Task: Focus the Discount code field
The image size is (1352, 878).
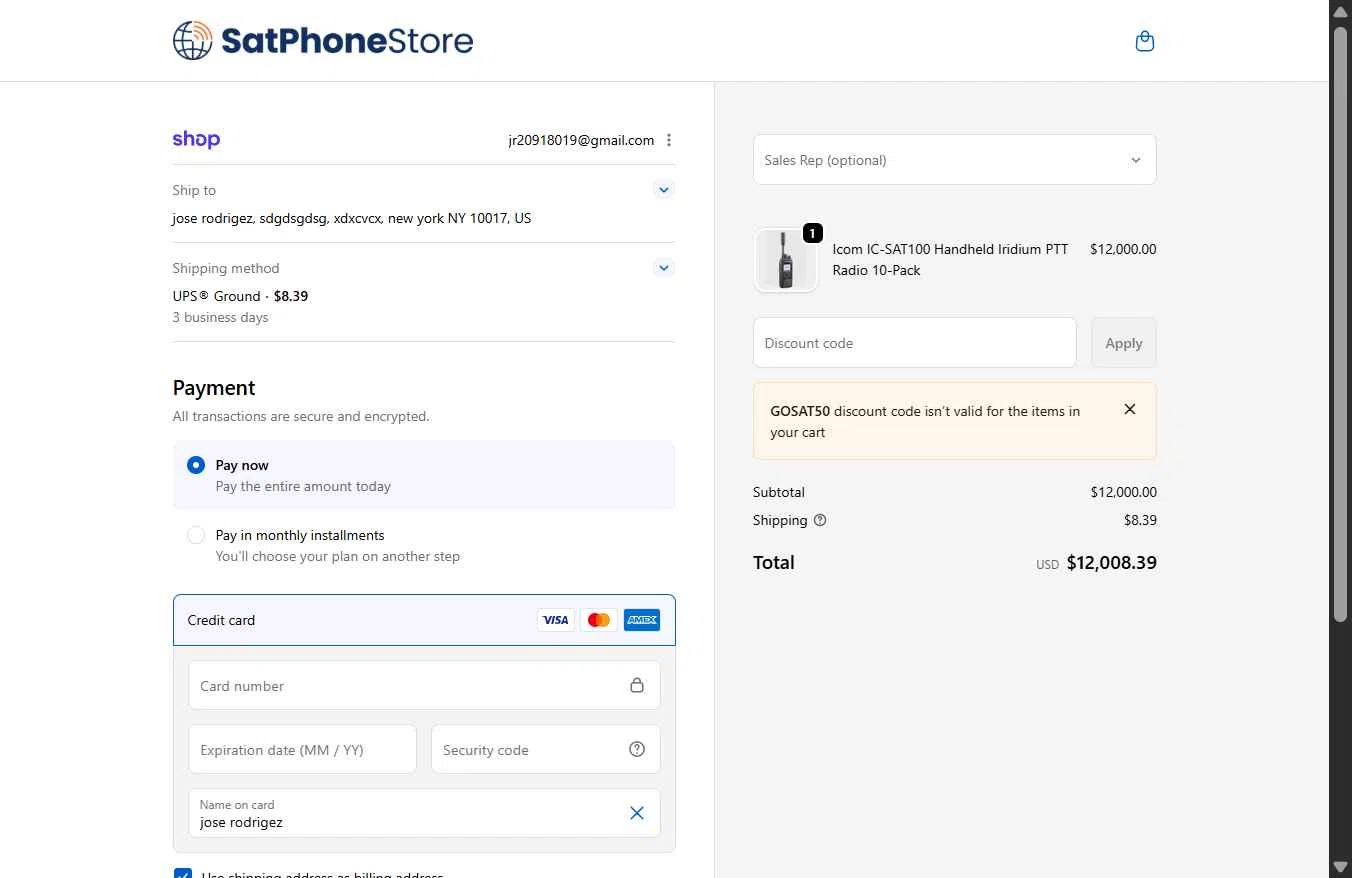Action: point(914,343)
